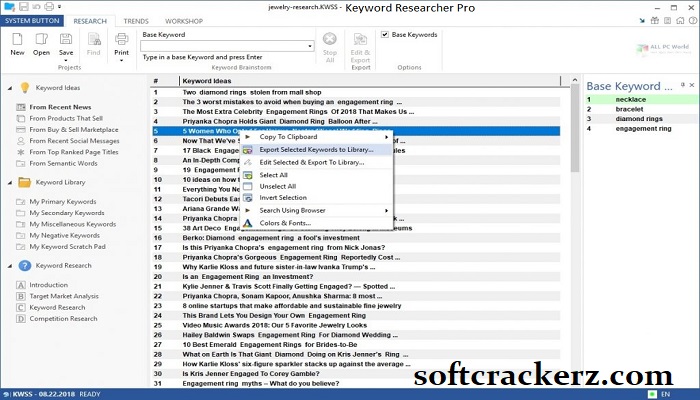The width and height of the screenshot is (700, 400).
Task: Select row '10 Best Emerald Engagement Rings for Brides-to-Be'
Action: [356, 345]
